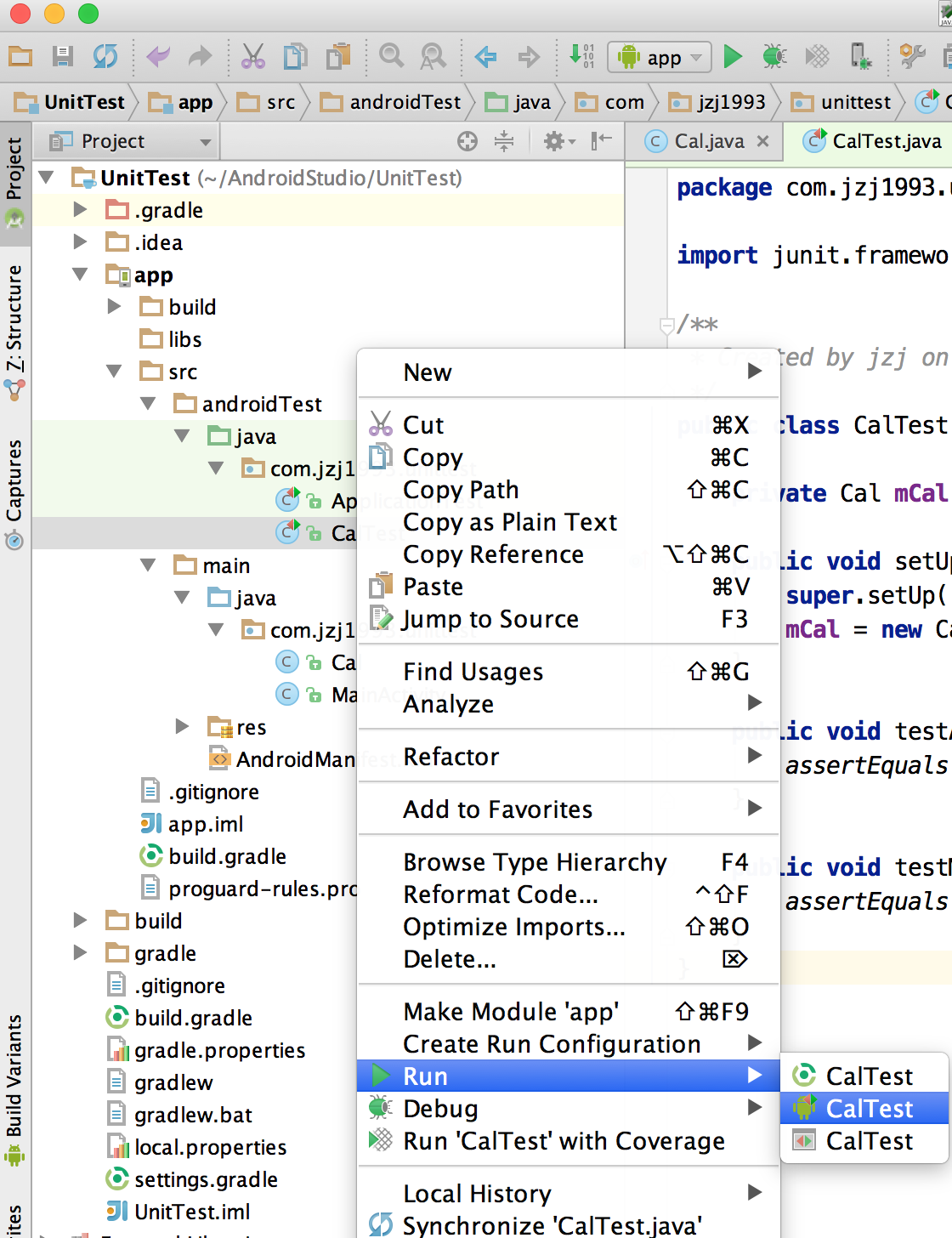Switch to the Cal.java editor tab

point(708,141)
